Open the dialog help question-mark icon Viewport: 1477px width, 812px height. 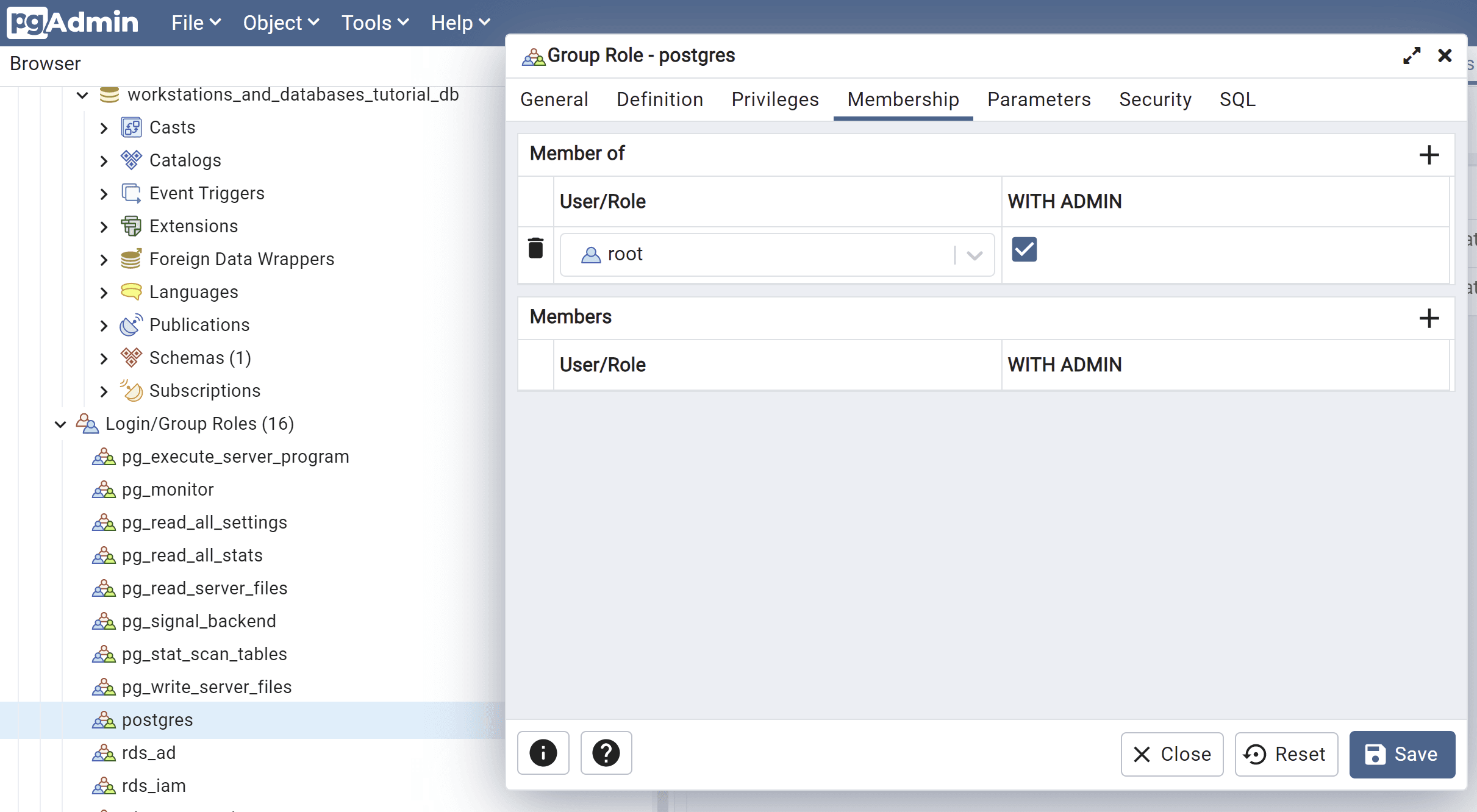[x=606, y=753]
